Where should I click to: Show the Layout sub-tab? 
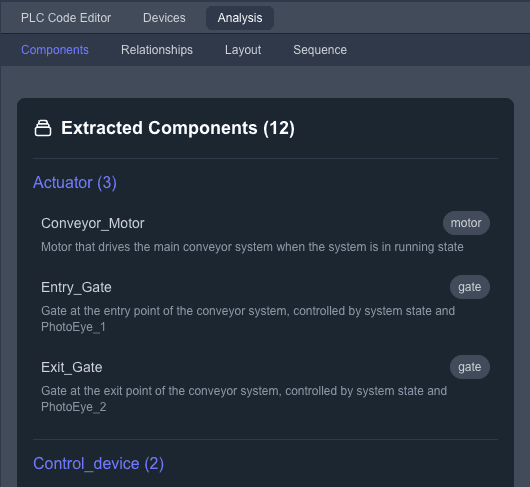click(x=243, y=50)
